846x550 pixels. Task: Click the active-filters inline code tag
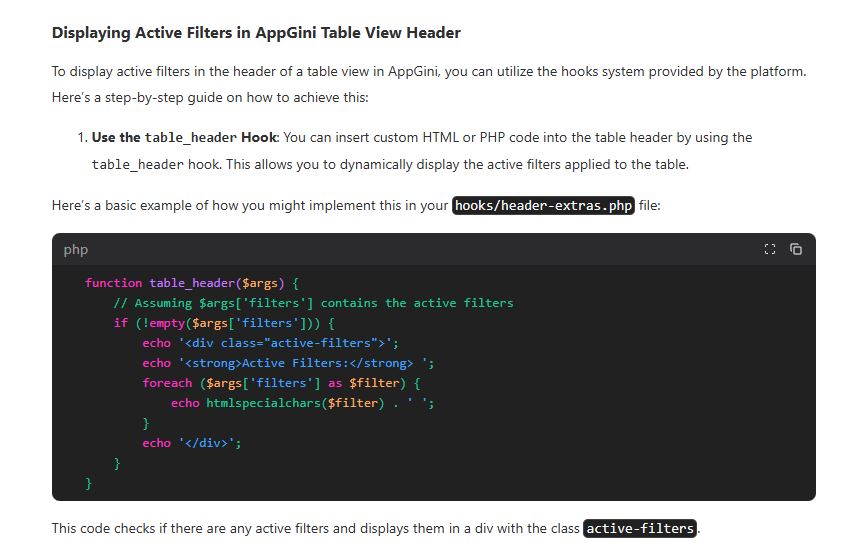tap(640, 528)
